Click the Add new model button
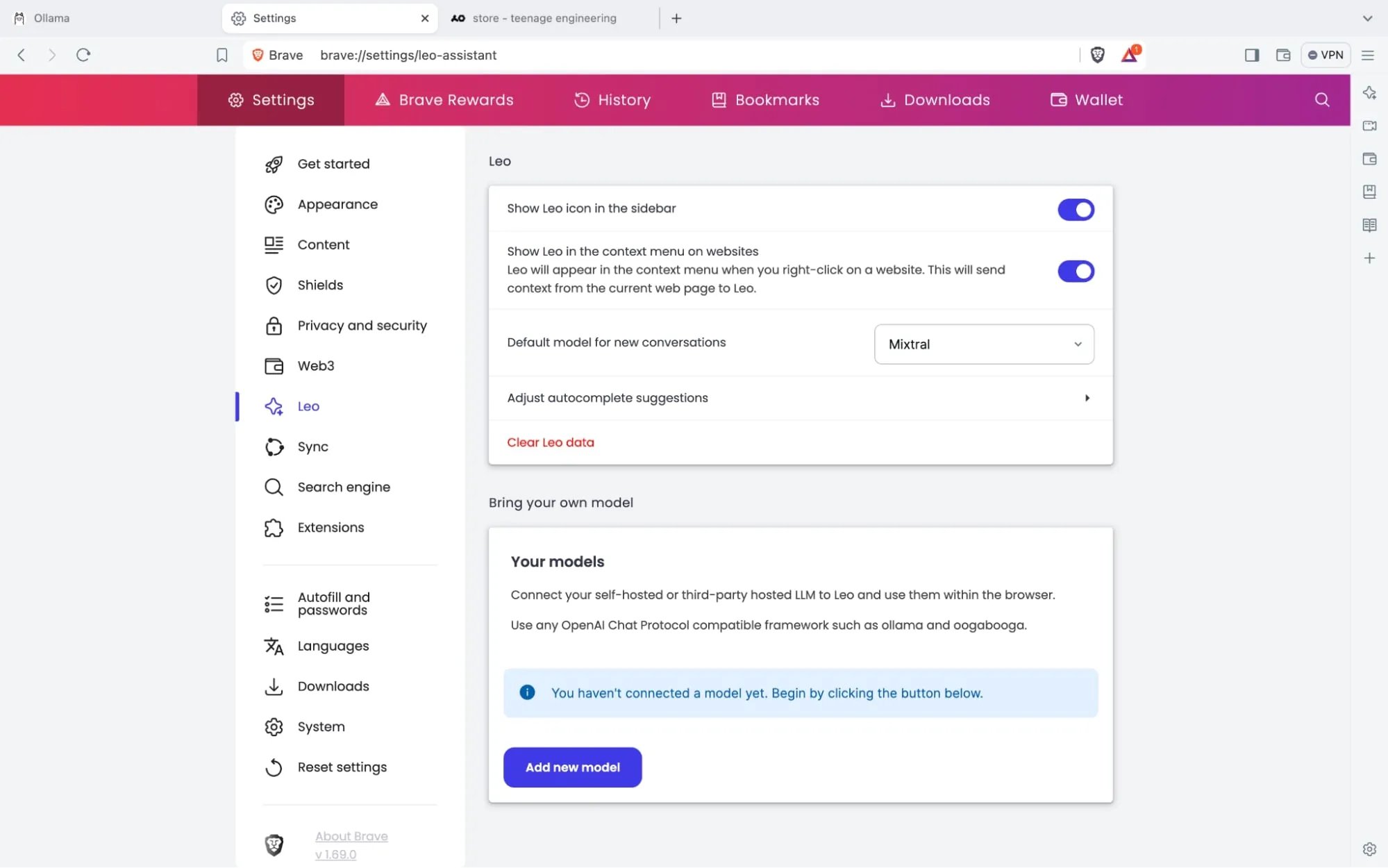 (x=572, y=767)
